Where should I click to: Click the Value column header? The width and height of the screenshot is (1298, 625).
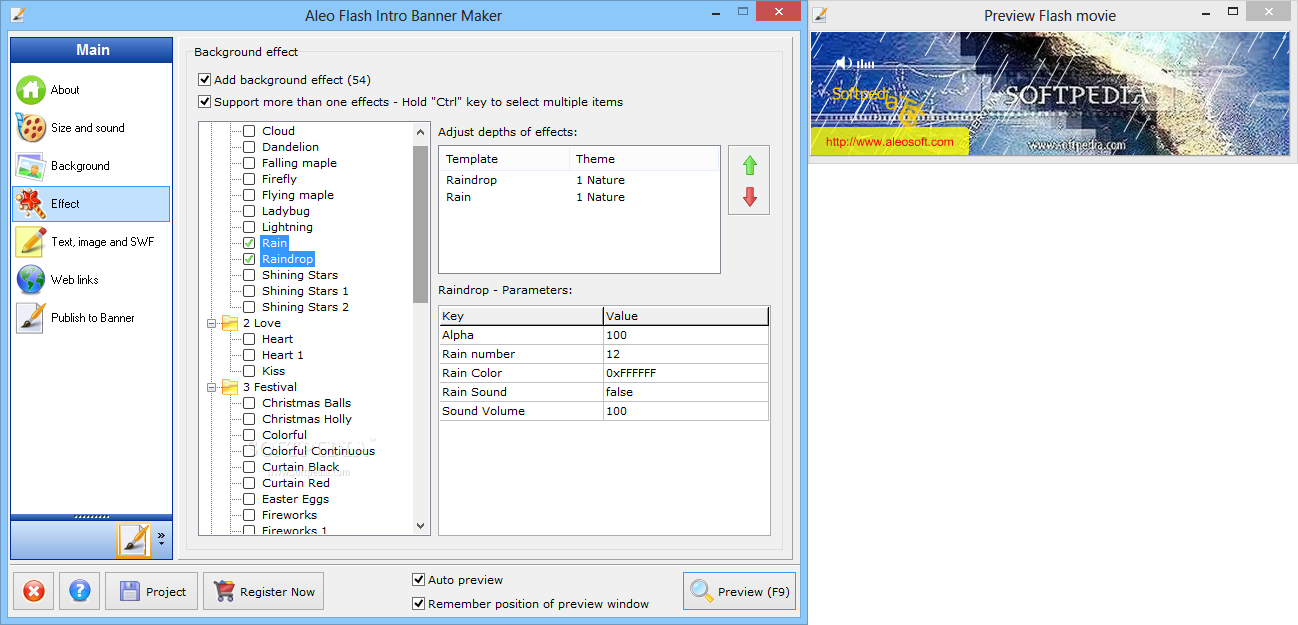[686, 316]
